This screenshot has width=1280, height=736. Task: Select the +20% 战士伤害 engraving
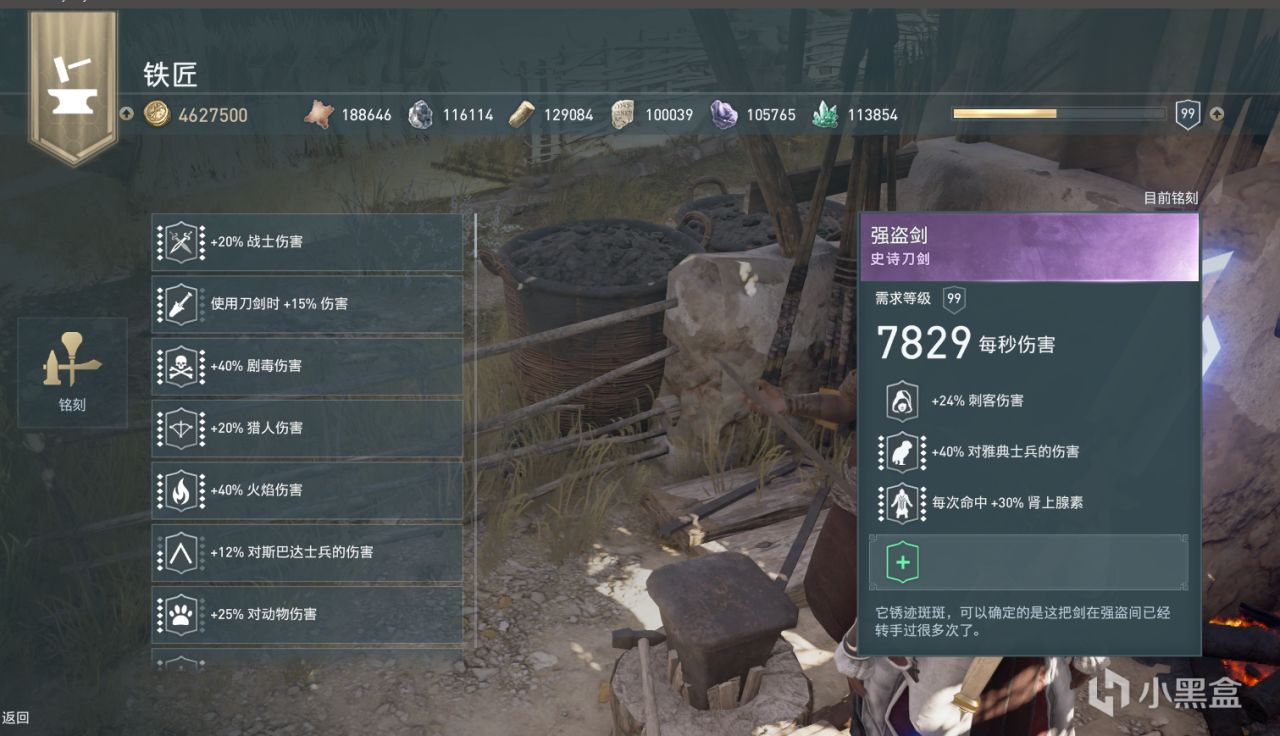point(307,242)
